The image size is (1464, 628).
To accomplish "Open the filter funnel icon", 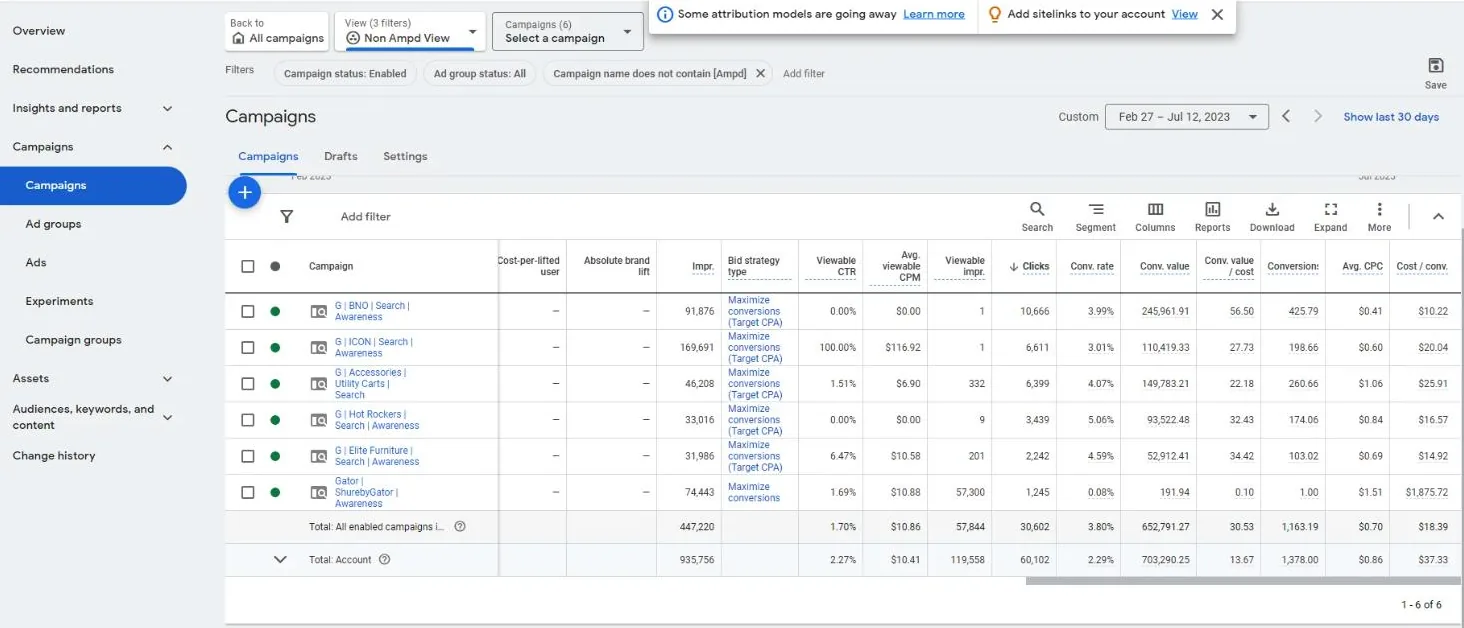I will tap(287, 216).
